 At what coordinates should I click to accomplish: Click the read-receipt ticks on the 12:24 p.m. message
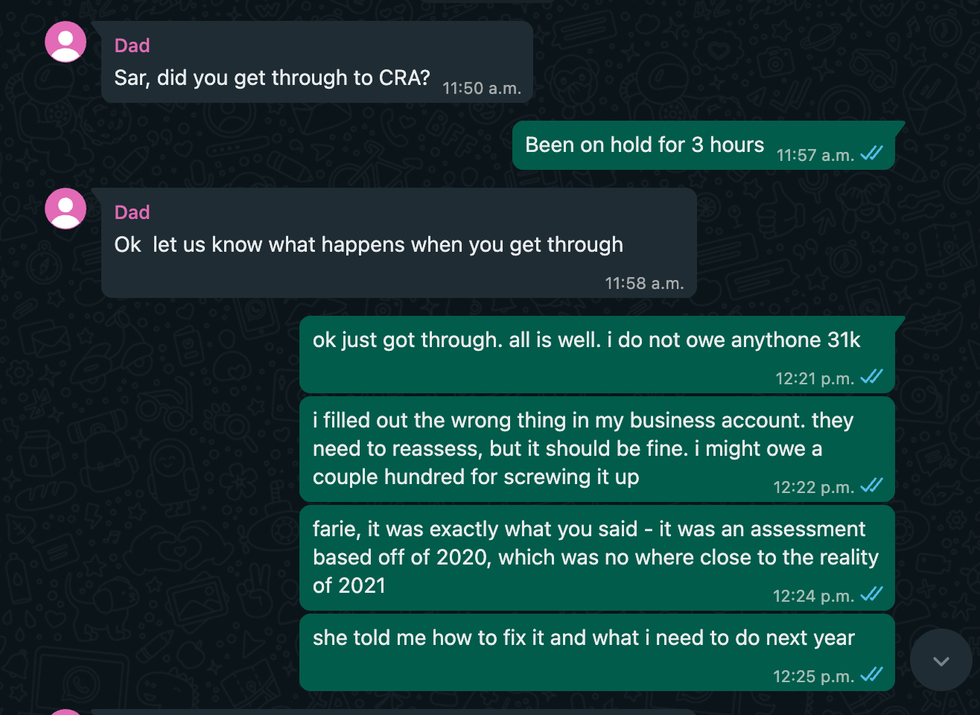tap(871, 594)
